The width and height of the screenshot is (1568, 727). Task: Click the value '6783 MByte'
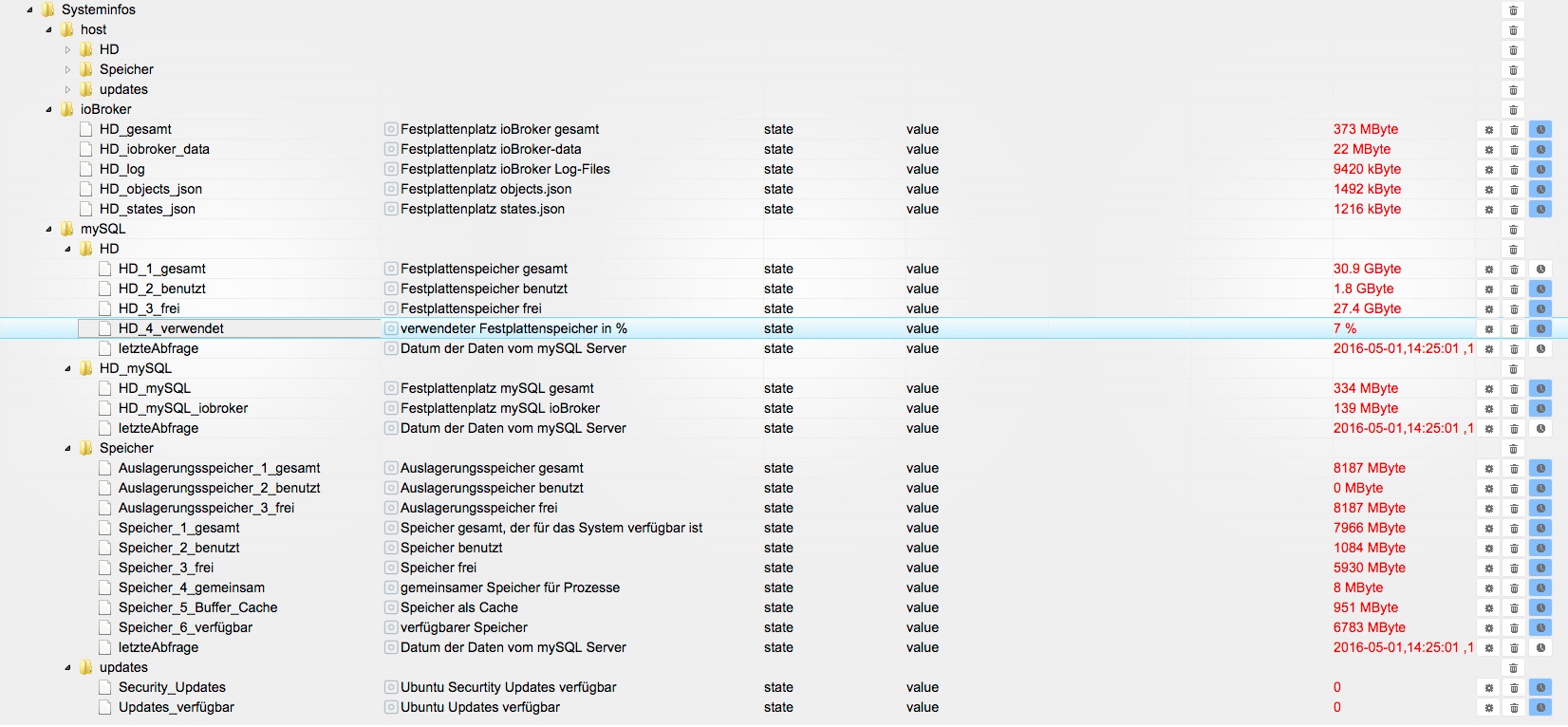pos(1370,627)
